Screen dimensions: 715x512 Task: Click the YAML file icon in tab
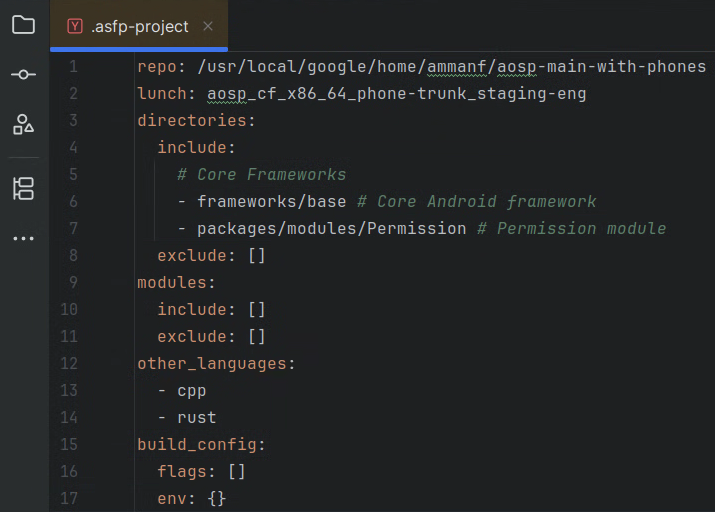click(75, 27)
